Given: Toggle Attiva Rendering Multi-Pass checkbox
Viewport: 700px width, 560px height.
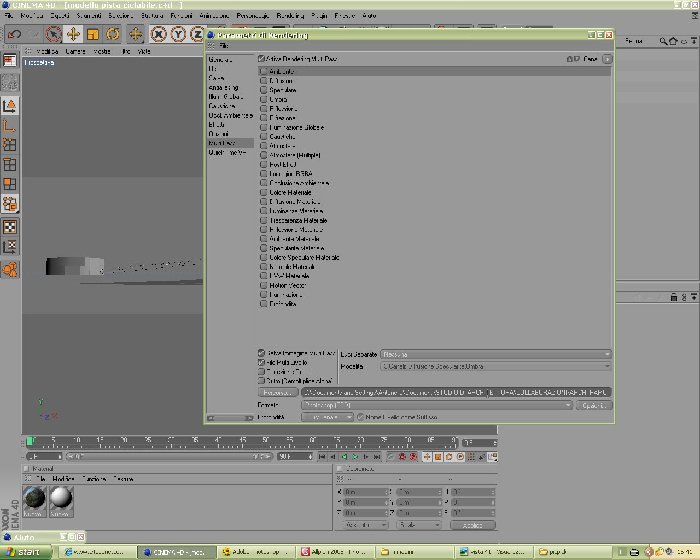Looking at the screenshot, I should pos(262,59).
